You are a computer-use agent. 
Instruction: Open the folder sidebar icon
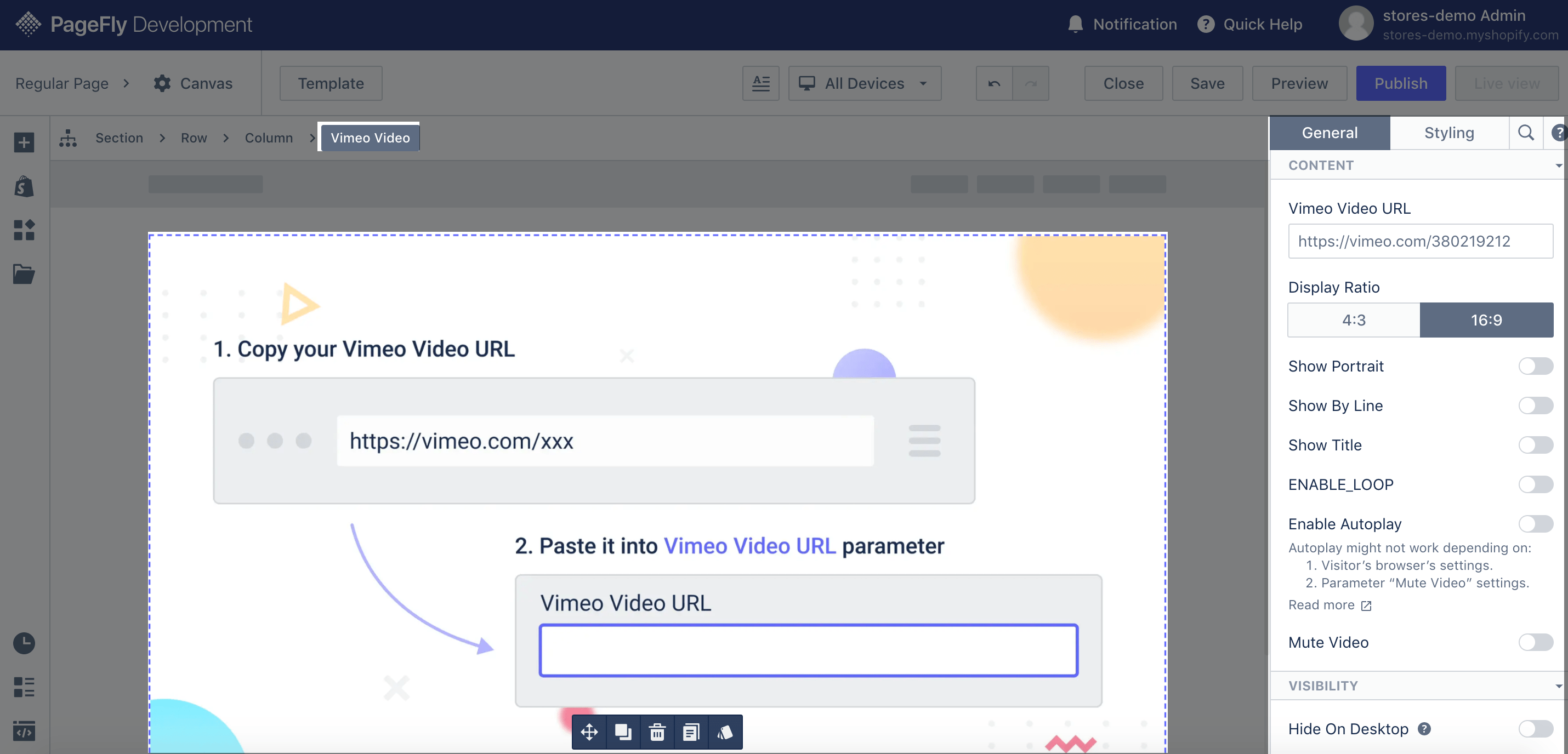24,274
